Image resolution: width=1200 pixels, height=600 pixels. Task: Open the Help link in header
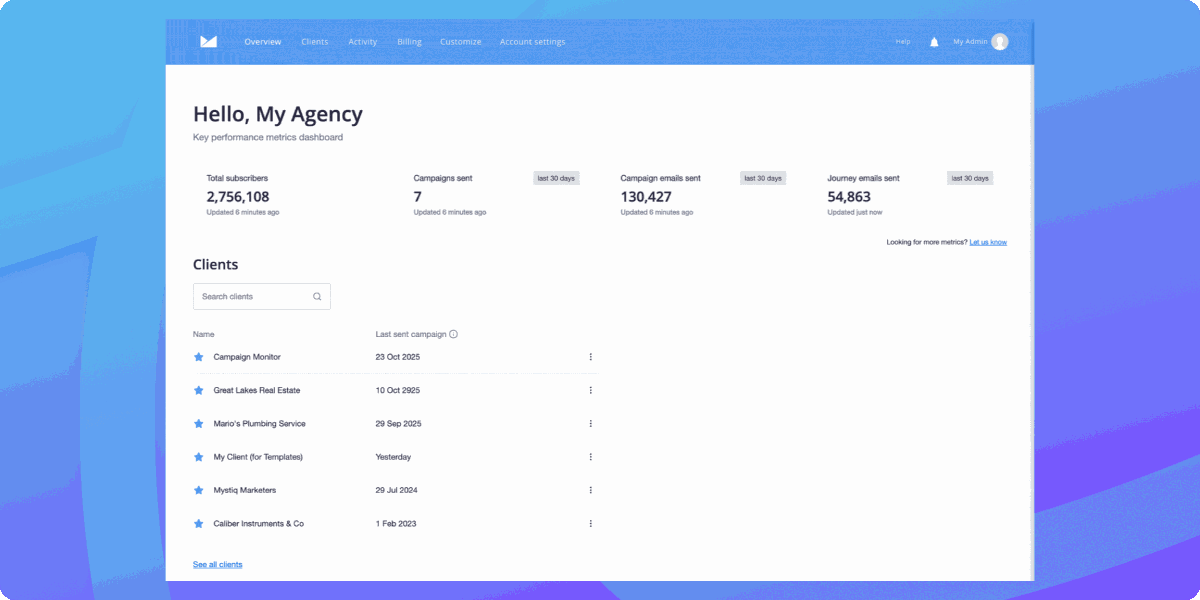(x=902, y=42)
